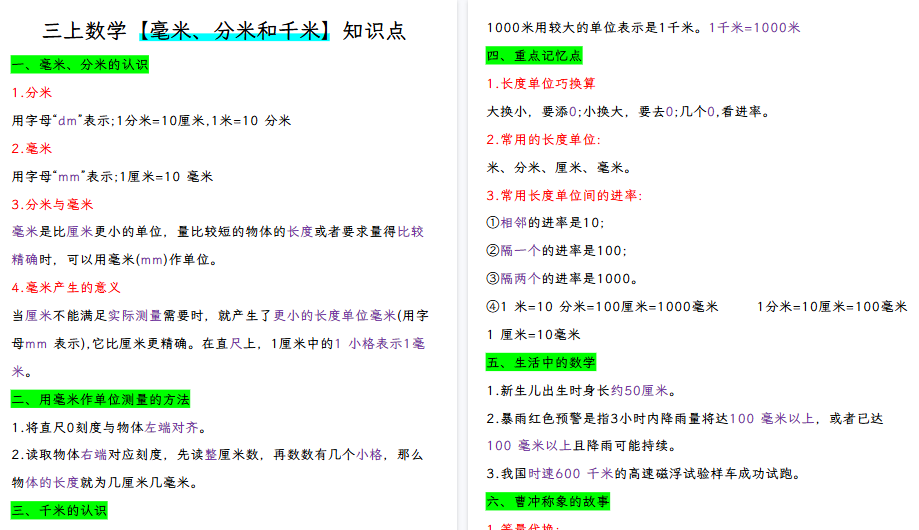
Task: Click line starting 2.暴雨红色预警是指3小时内
Action: pyautogui.click(x=685, y=419)
